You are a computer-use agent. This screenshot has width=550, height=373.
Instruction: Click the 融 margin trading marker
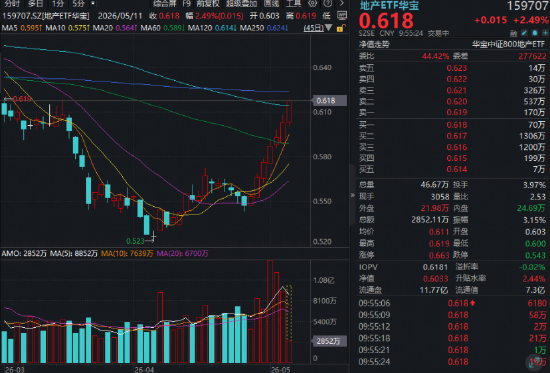(x=513, y=33)
